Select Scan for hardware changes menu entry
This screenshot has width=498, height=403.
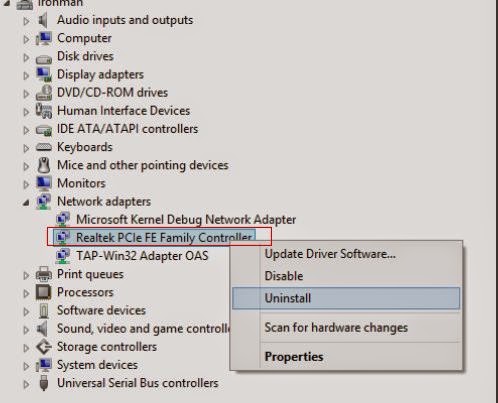tap(346, 328)
